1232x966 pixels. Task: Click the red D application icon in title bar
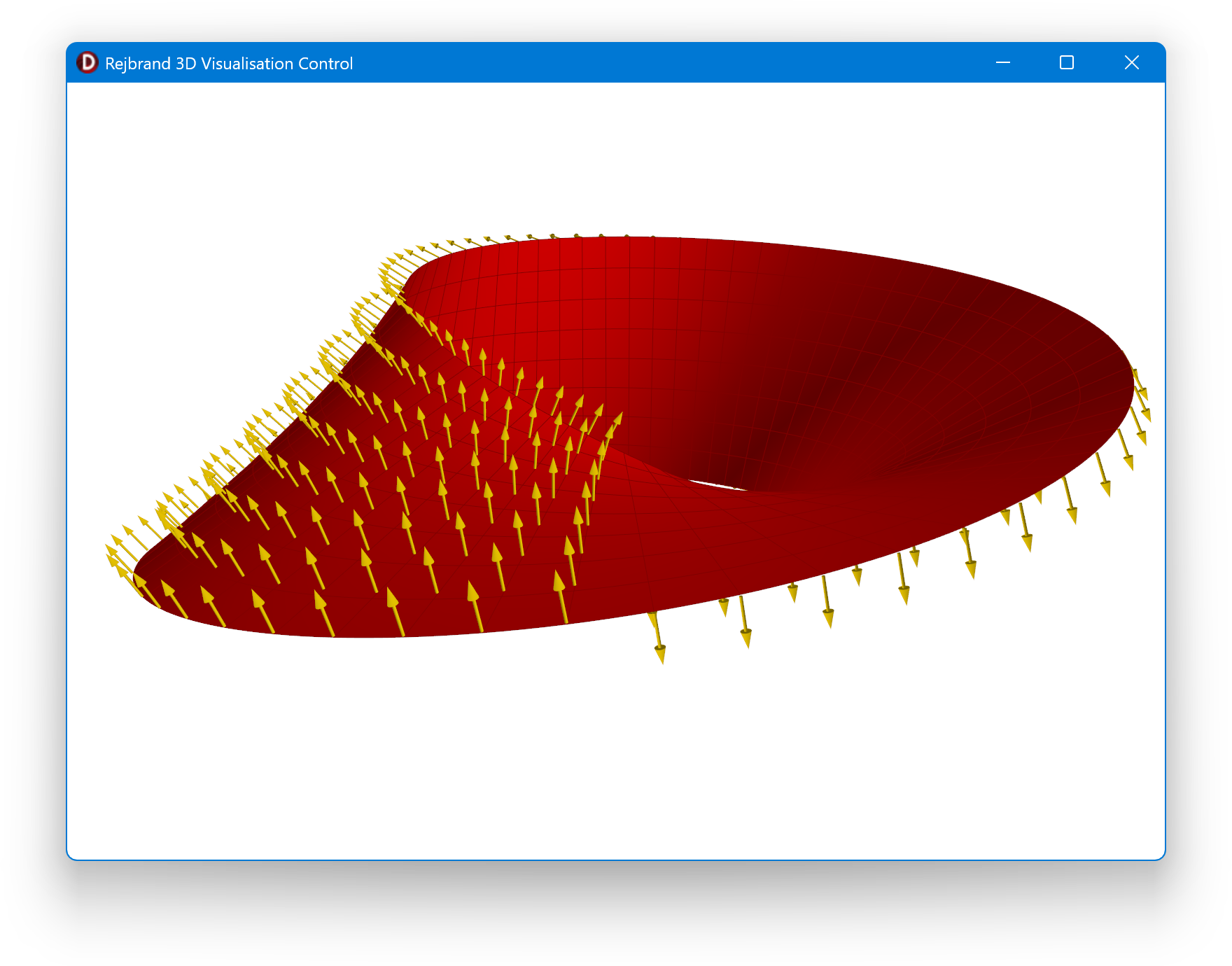[87, 63]
